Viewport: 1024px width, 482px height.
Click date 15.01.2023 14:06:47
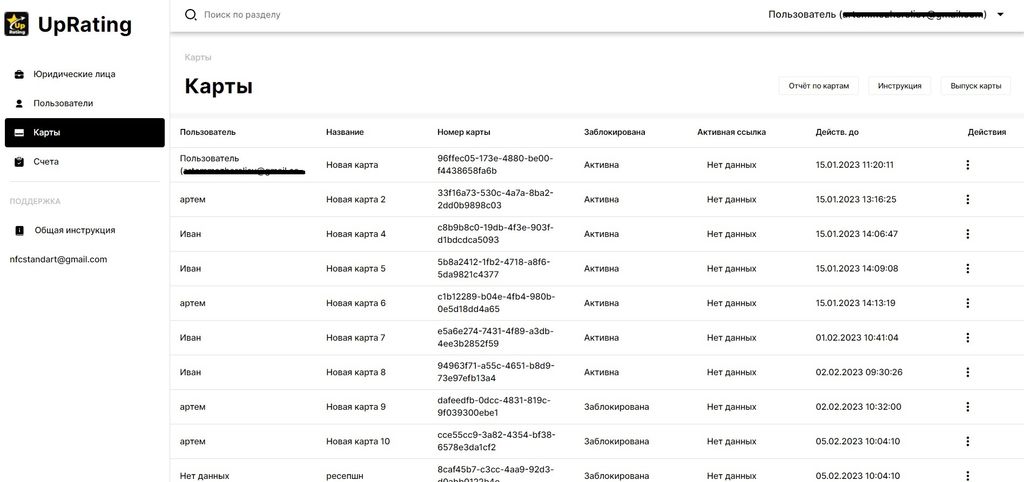point(857,234)
